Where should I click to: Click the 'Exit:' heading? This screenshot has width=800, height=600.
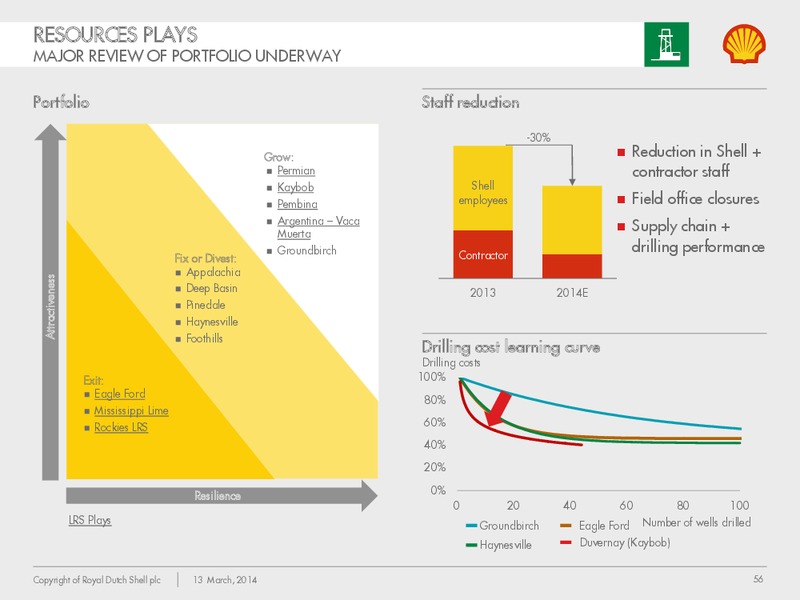pos(93,381)
